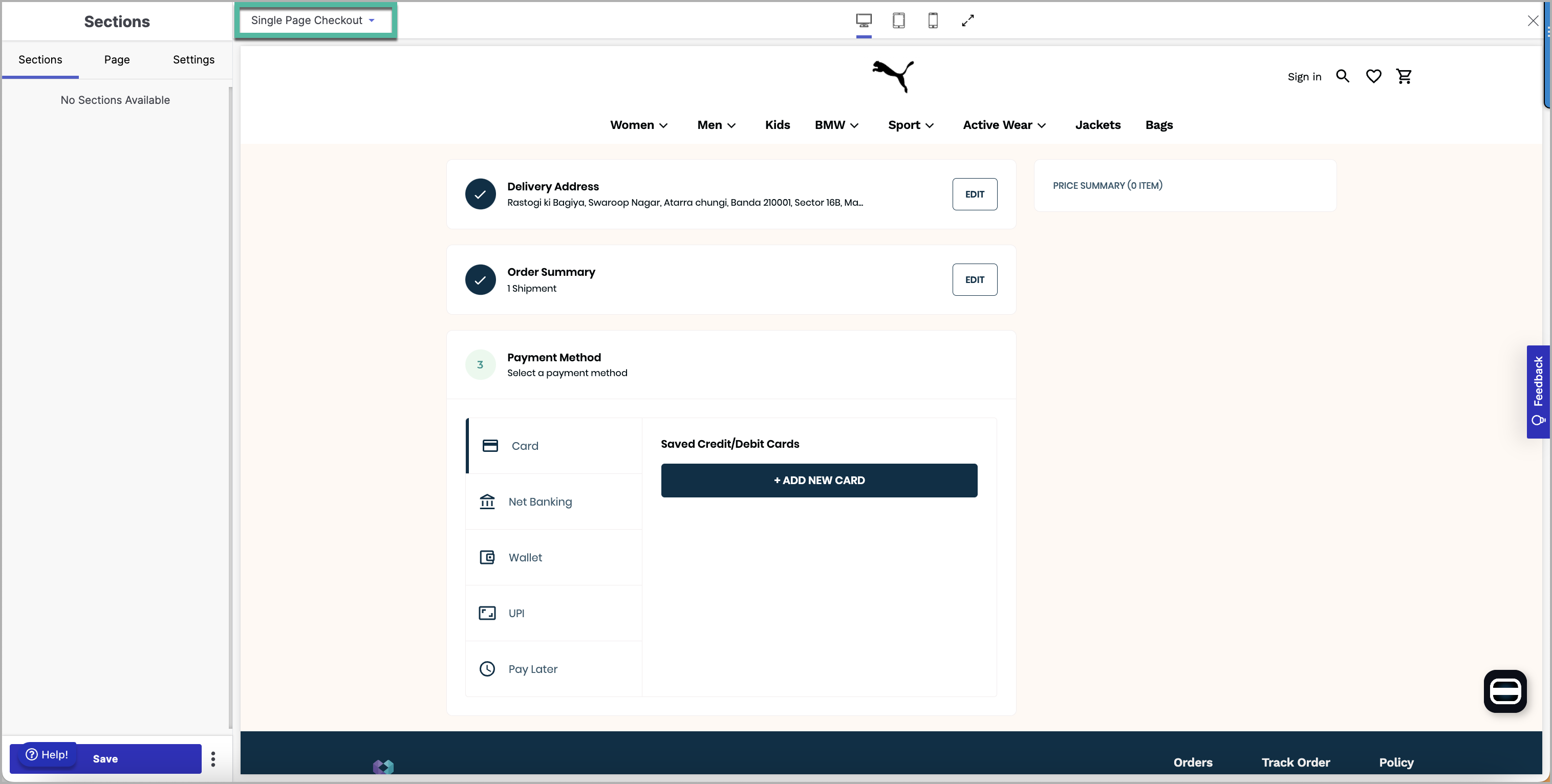Open wishlist heart icon

click(x=1373, y=76)
